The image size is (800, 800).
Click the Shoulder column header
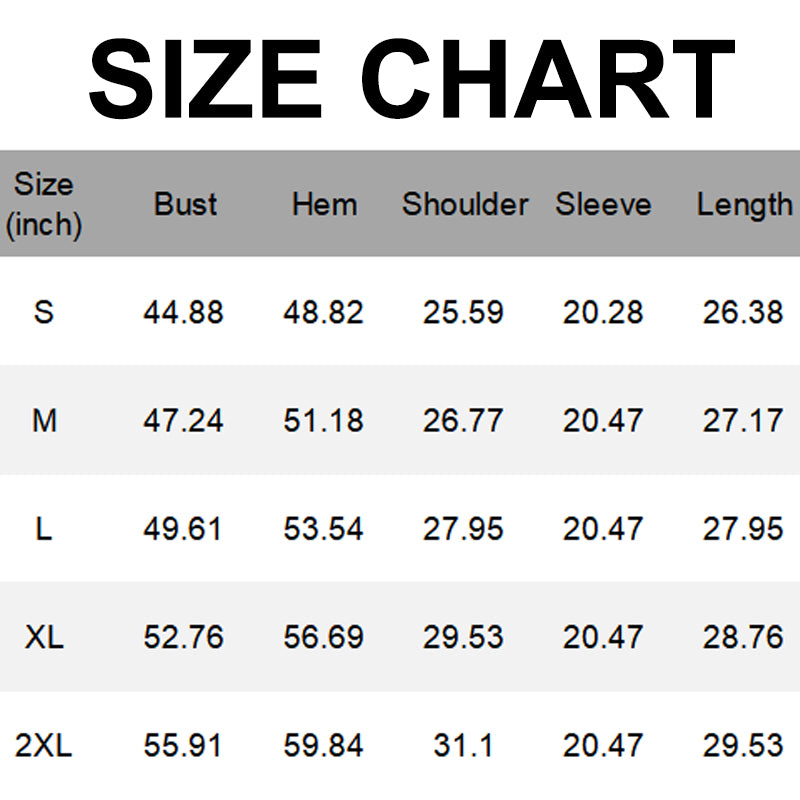pyautogui.click(x=465, y=204)
